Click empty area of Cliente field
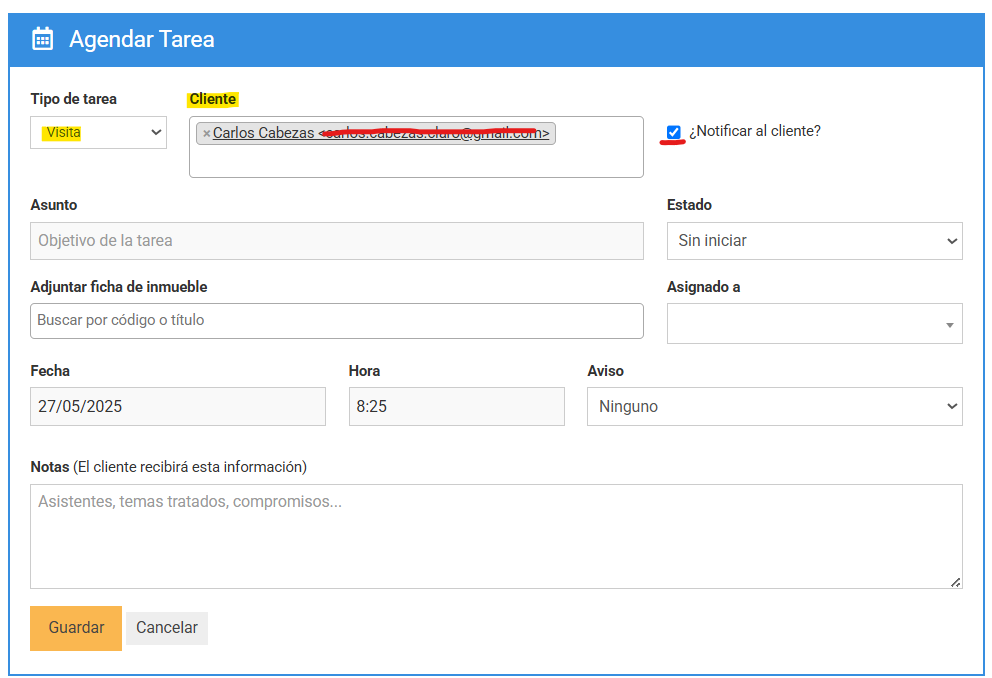The height and width of the screenshot is (678, 992). (x=416, y=161)
